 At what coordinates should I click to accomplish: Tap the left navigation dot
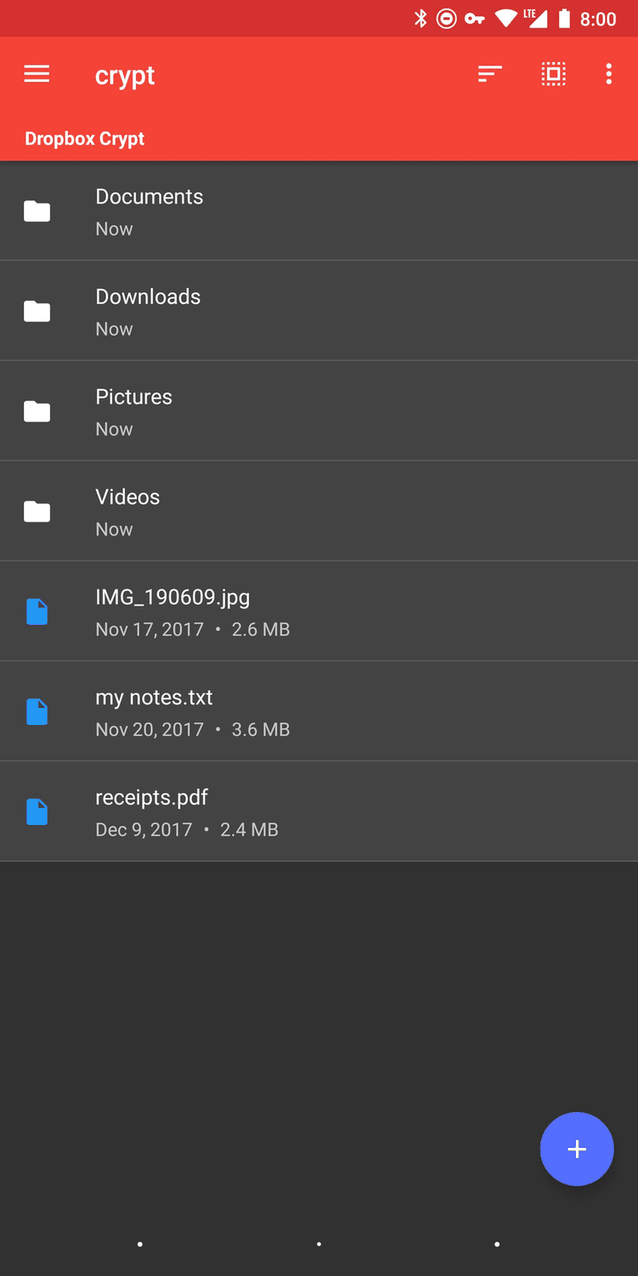click(x=140, y=1244)
